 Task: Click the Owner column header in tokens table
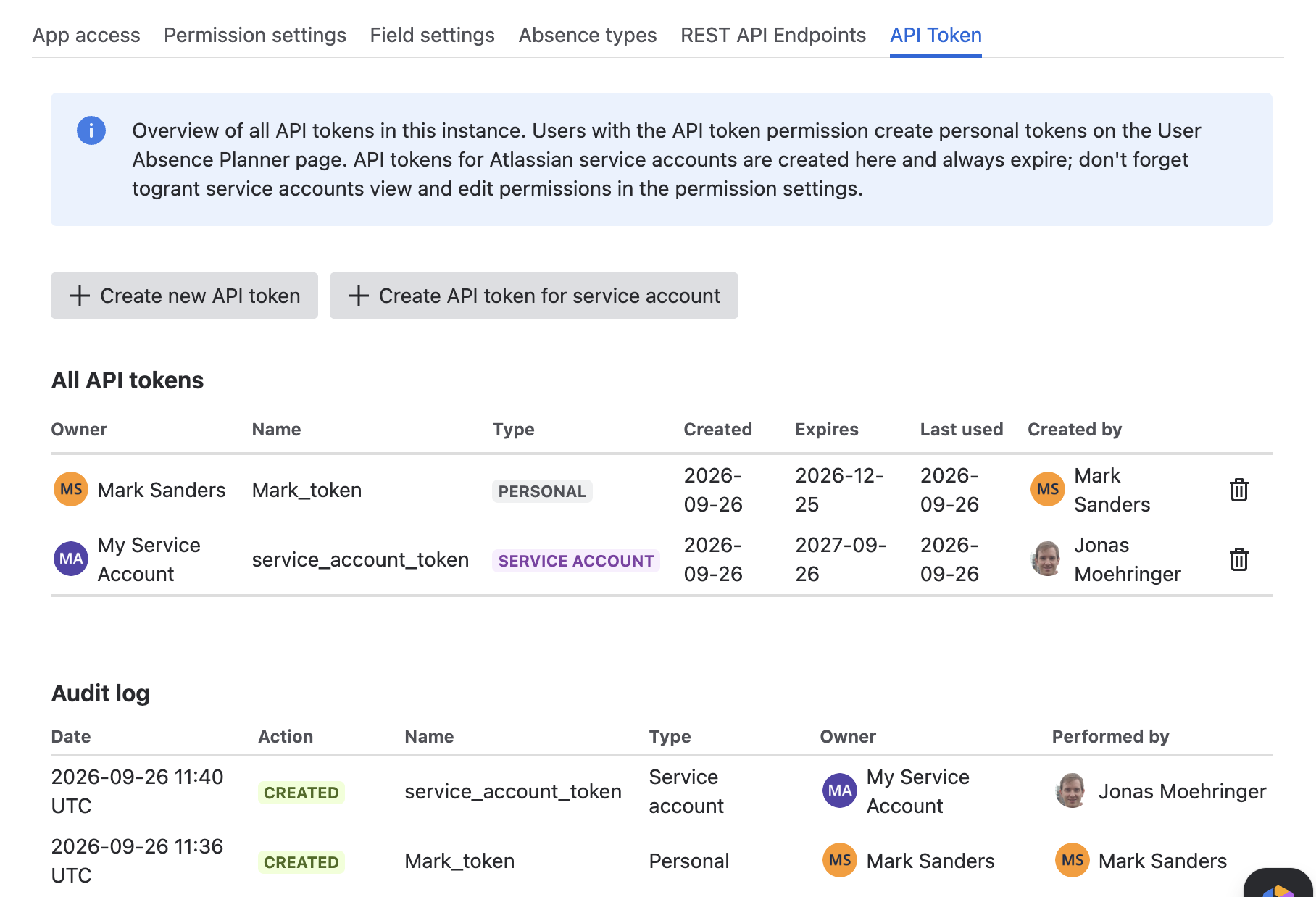pyautogui.click(x=79, y=429)
